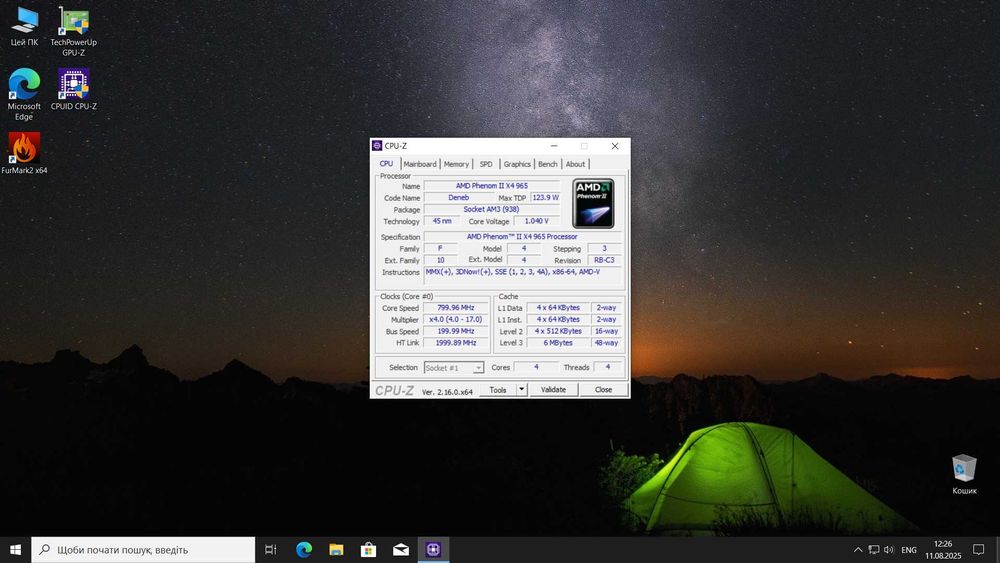Click the CPU-Z taskbar icon
1000x563 pixels.
433,550
